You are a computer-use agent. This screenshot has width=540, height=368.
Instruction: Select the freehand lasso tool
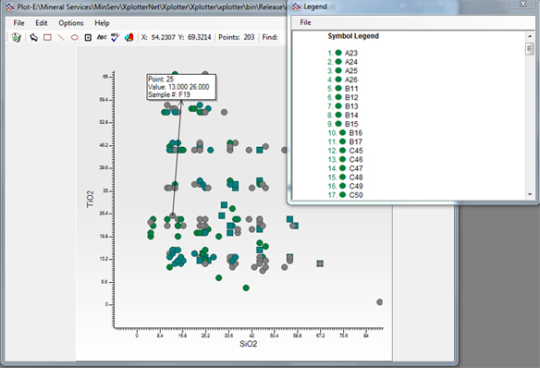(x=33, y=37)
